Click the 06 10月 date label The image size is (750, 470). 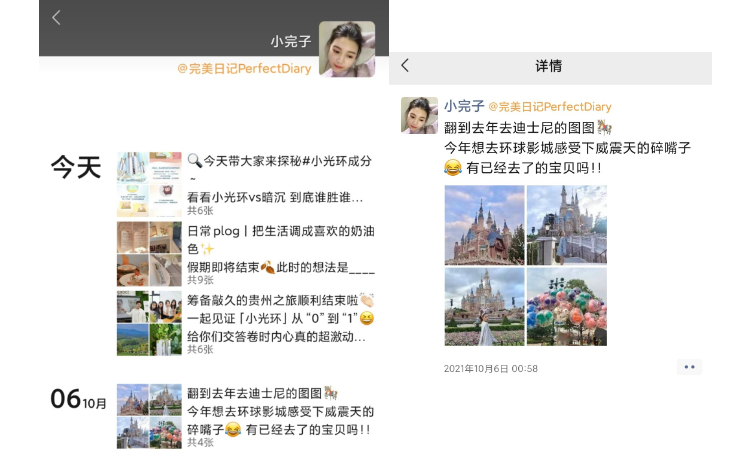click(78, 399)
